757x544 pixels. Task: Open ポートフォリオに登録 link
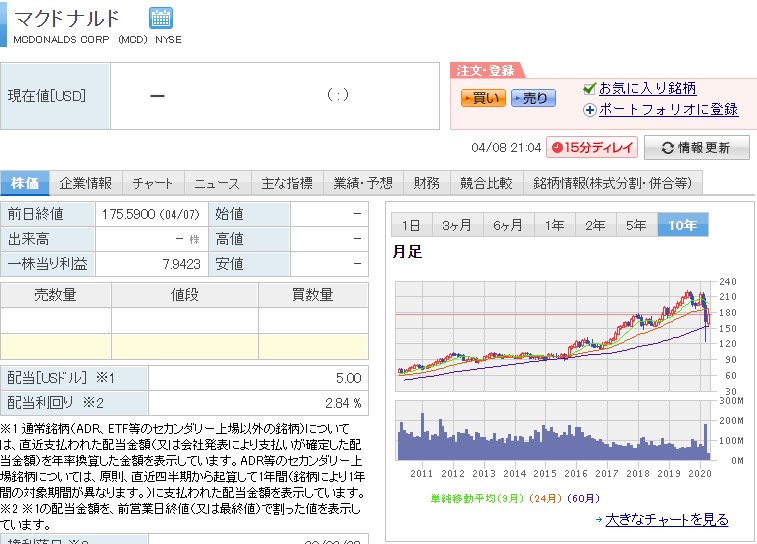point(668,110)
